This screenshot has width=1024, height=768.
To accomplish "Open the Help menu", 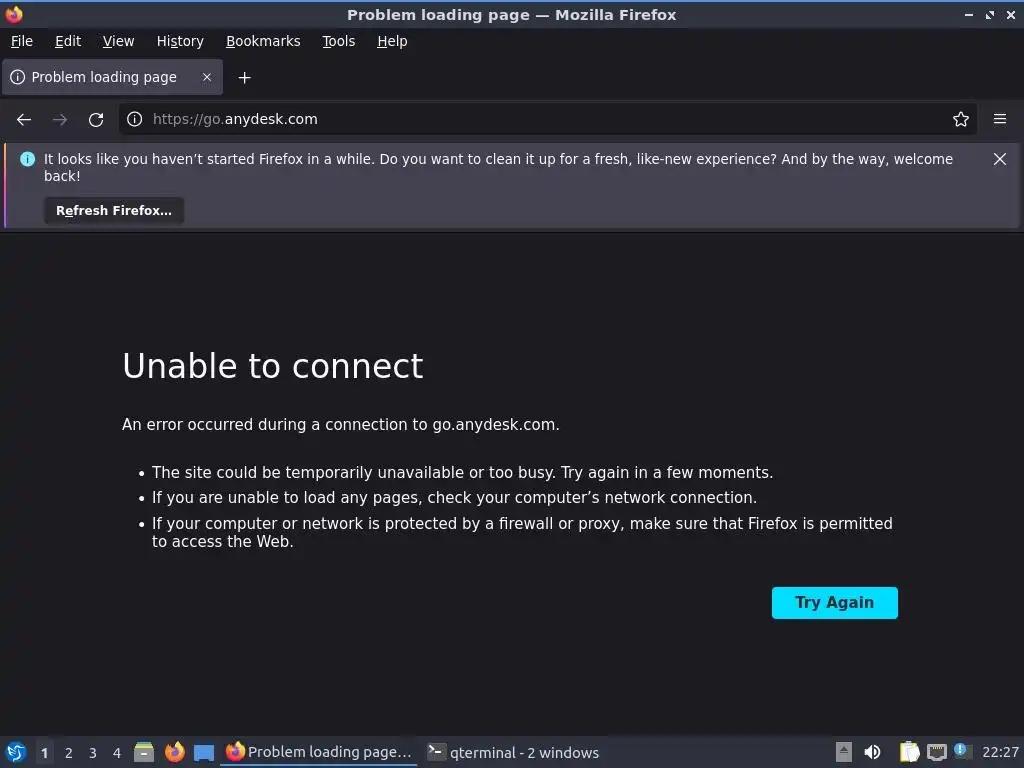I will (x=392, y=41).
